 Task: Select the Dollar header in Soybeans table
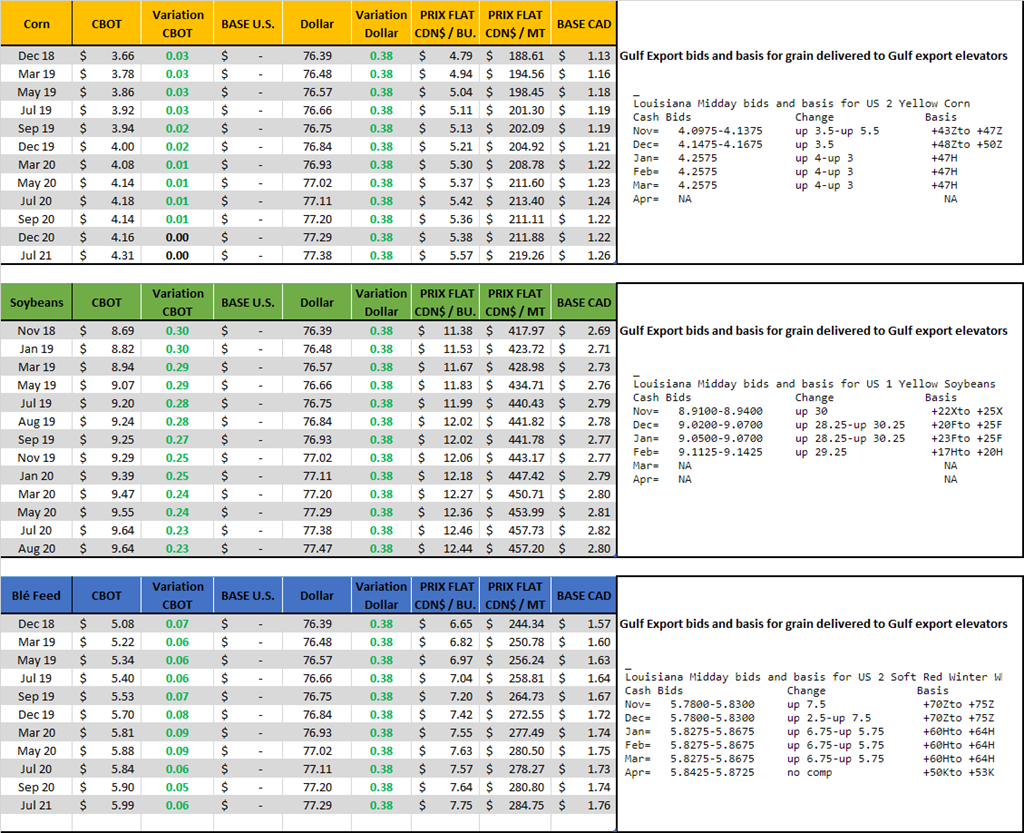(317, 302)
